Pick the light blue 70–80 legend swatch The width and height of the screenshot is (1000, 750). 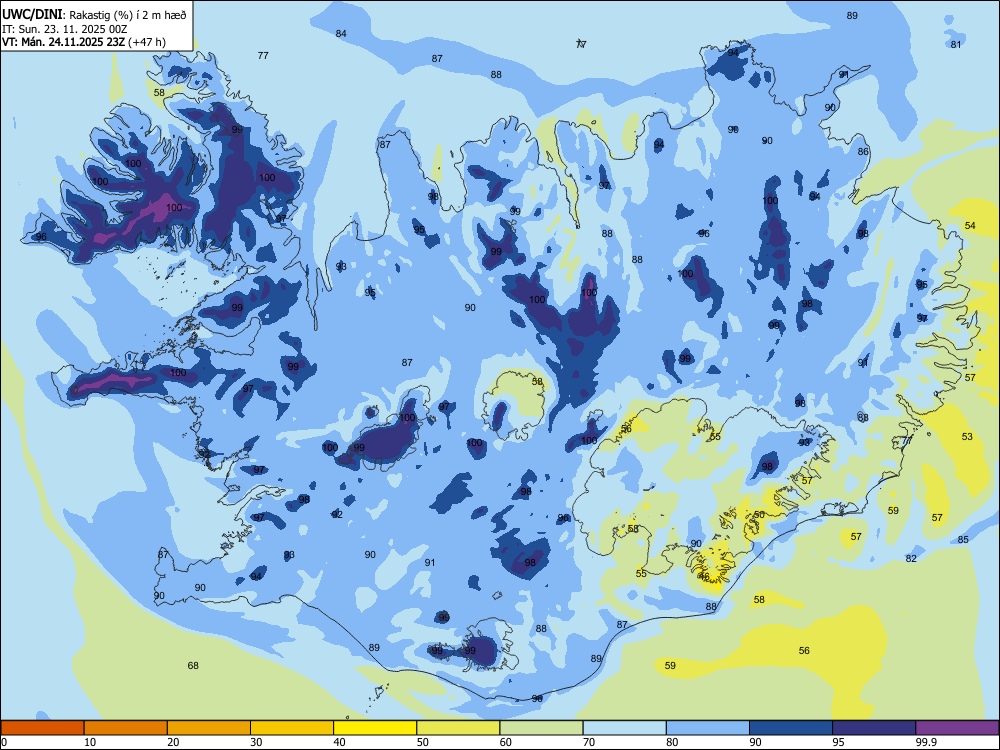click(x=625, y=728)
